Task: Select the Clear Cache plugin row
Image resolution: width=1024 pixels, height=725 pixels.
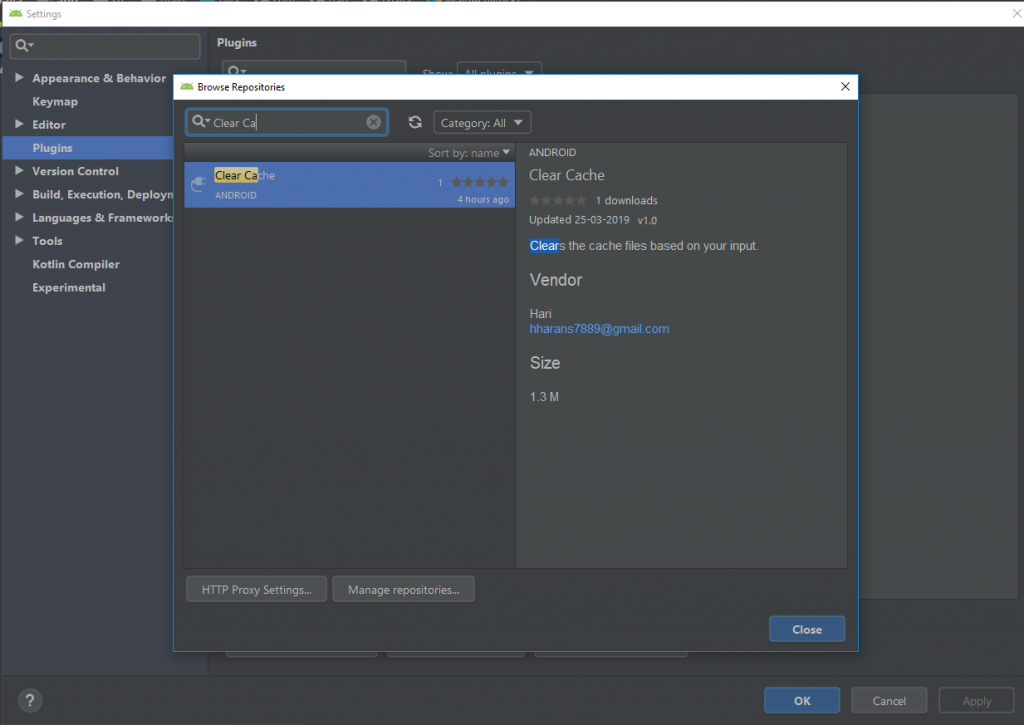Action: point(349,185)
